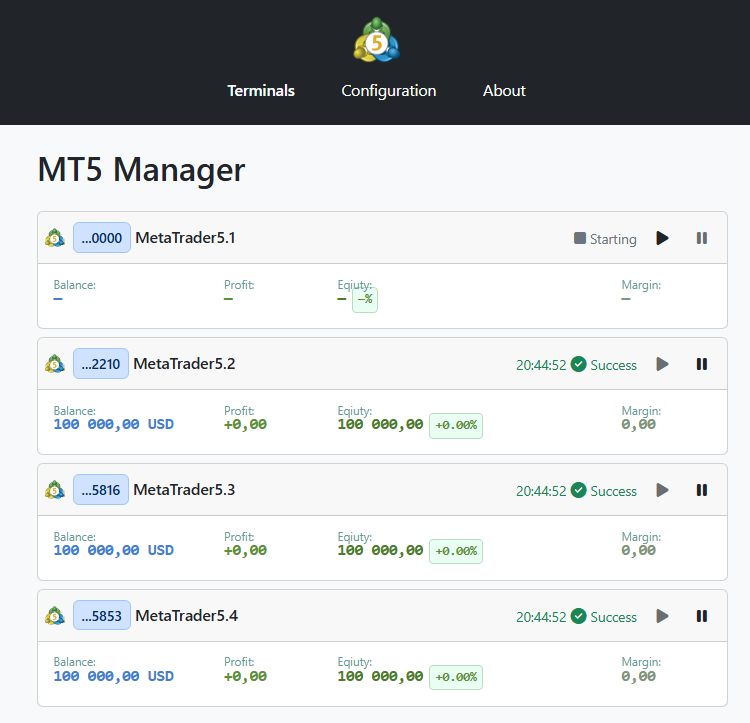Select the ...5853 account badge
The height and width of the screenshot is (723, 750).
(x=102, y=615)
